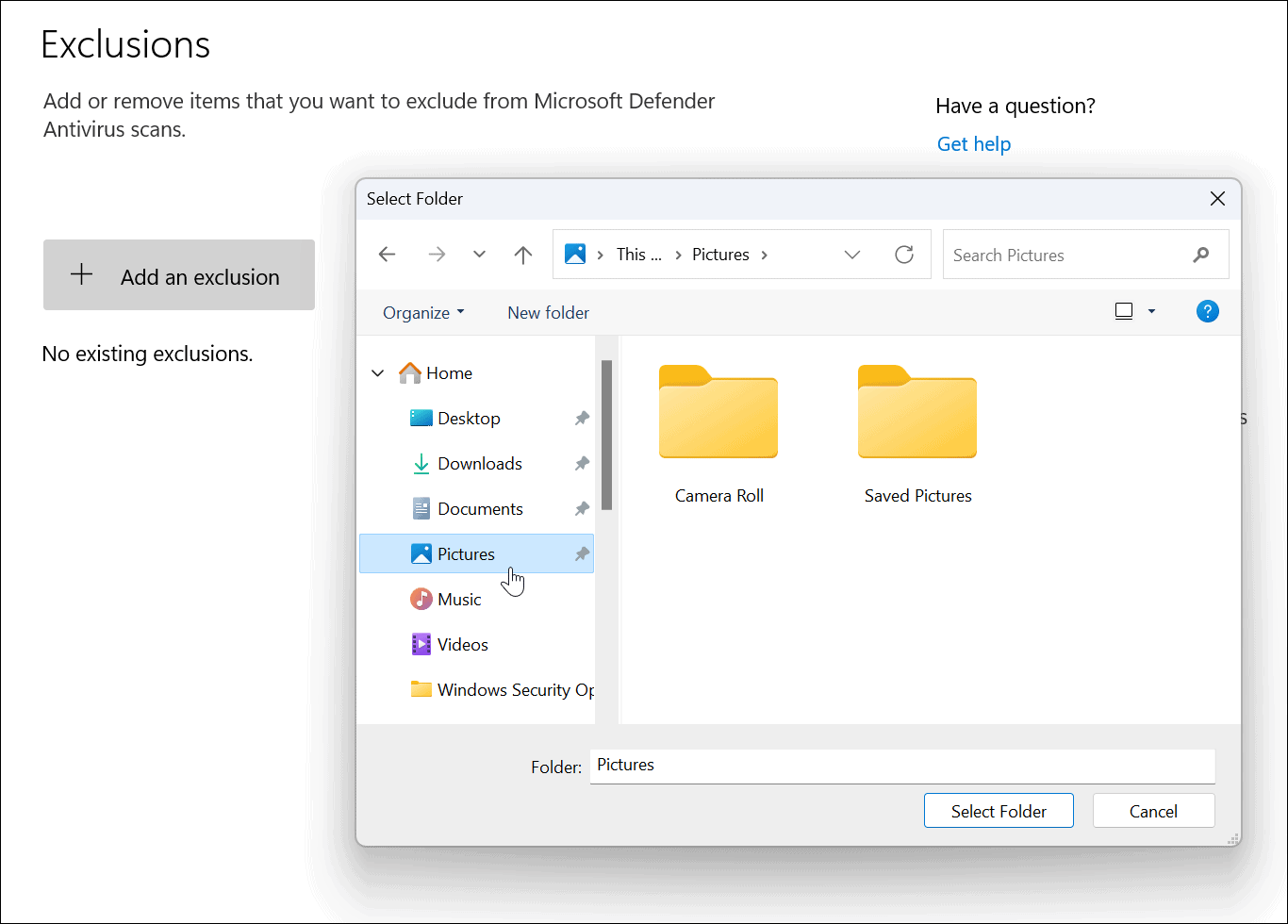Click the Pictures breadcrumb in address bar
1288x924 pixels.
720,254
